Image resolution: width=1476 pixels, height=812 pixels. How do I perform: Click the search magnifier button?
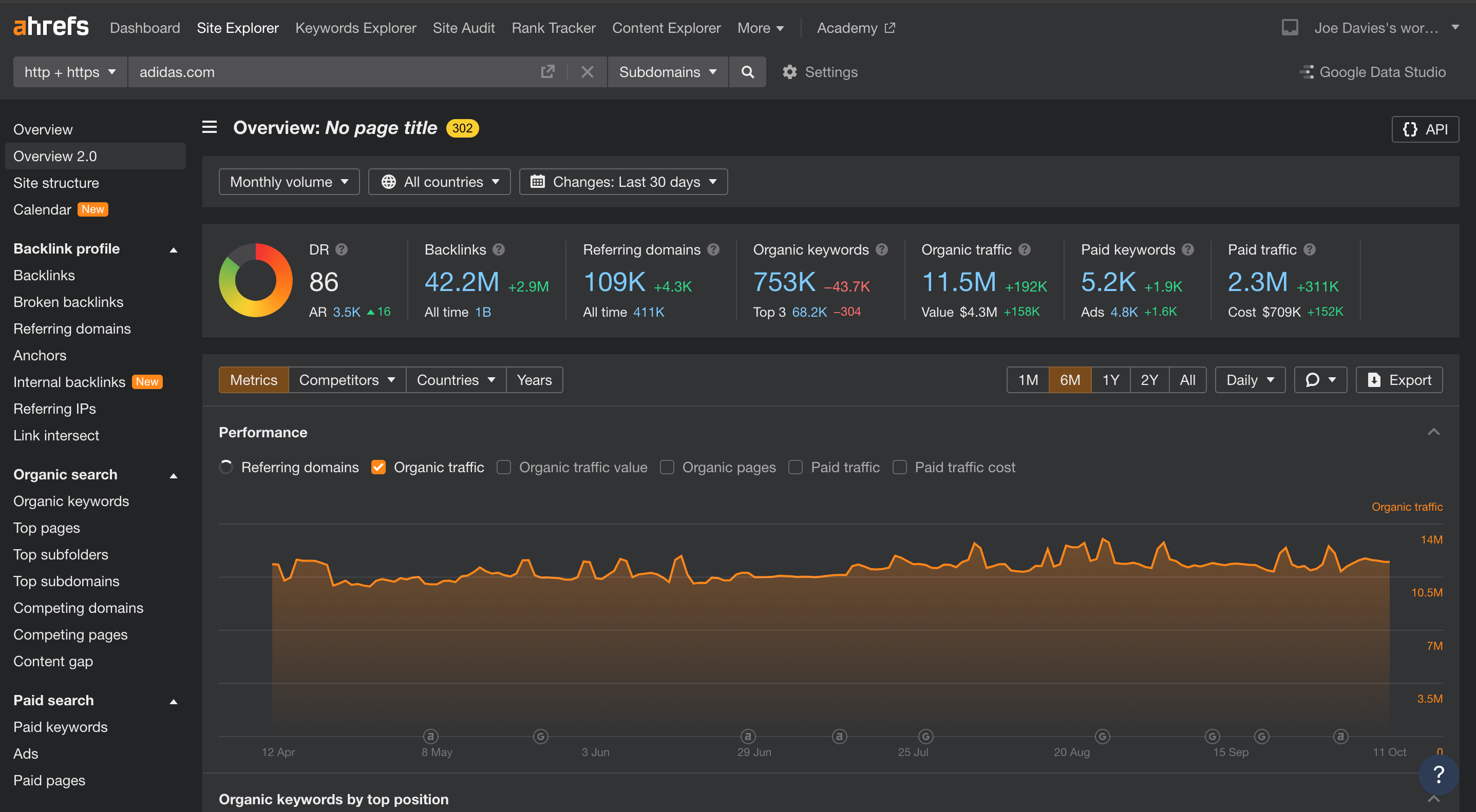pos(747,71)
